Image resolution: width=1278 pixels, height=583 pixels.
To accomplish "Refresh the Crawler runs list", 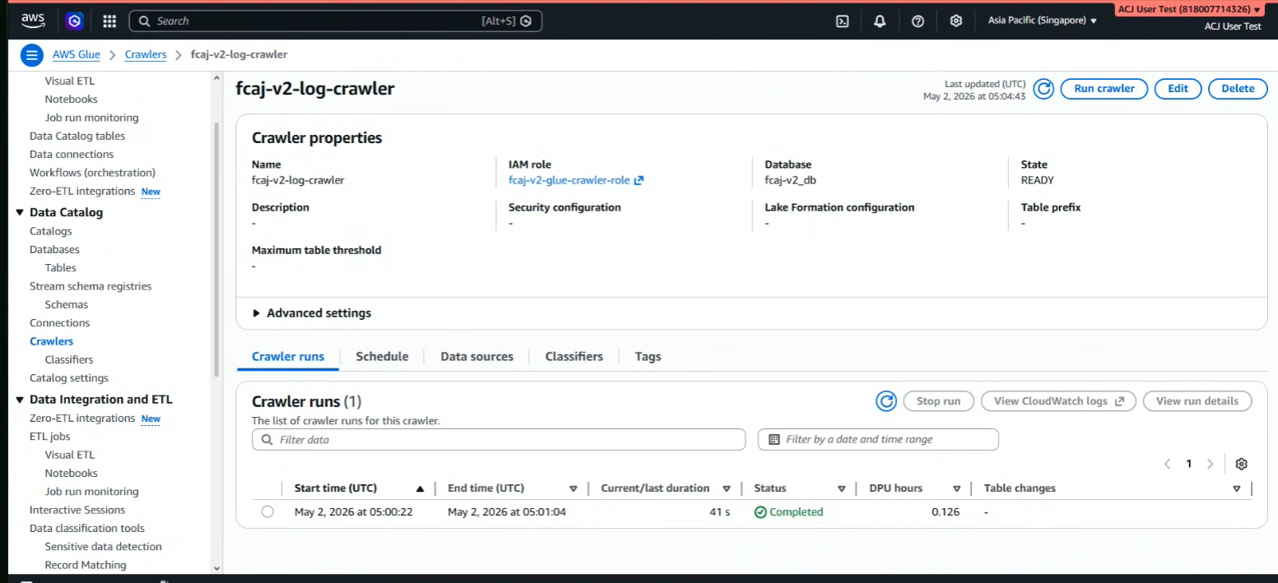I will tap(886, 401).
